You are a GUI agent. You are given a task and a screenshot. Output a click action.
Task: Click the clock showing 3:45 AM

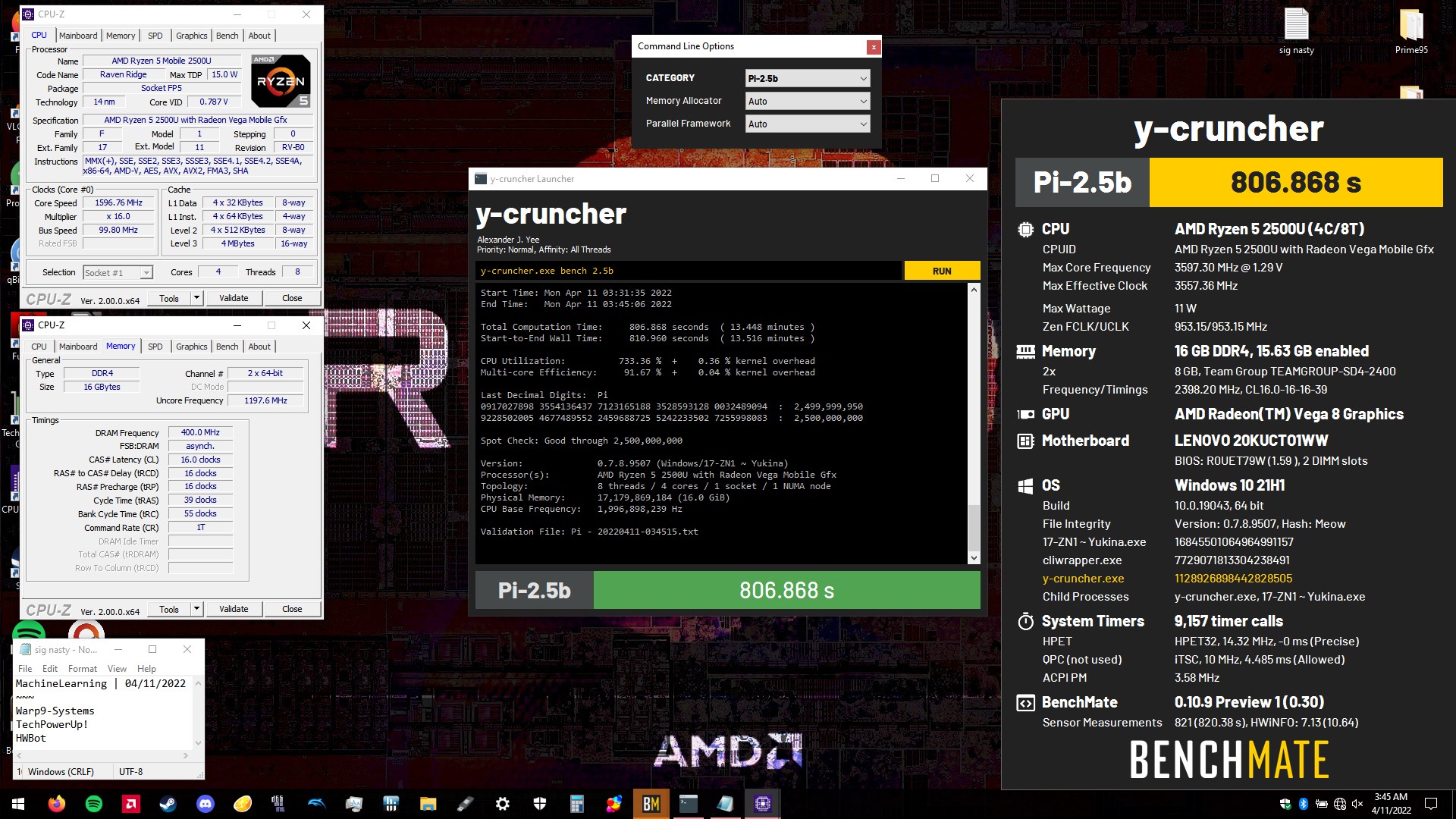1391,797
